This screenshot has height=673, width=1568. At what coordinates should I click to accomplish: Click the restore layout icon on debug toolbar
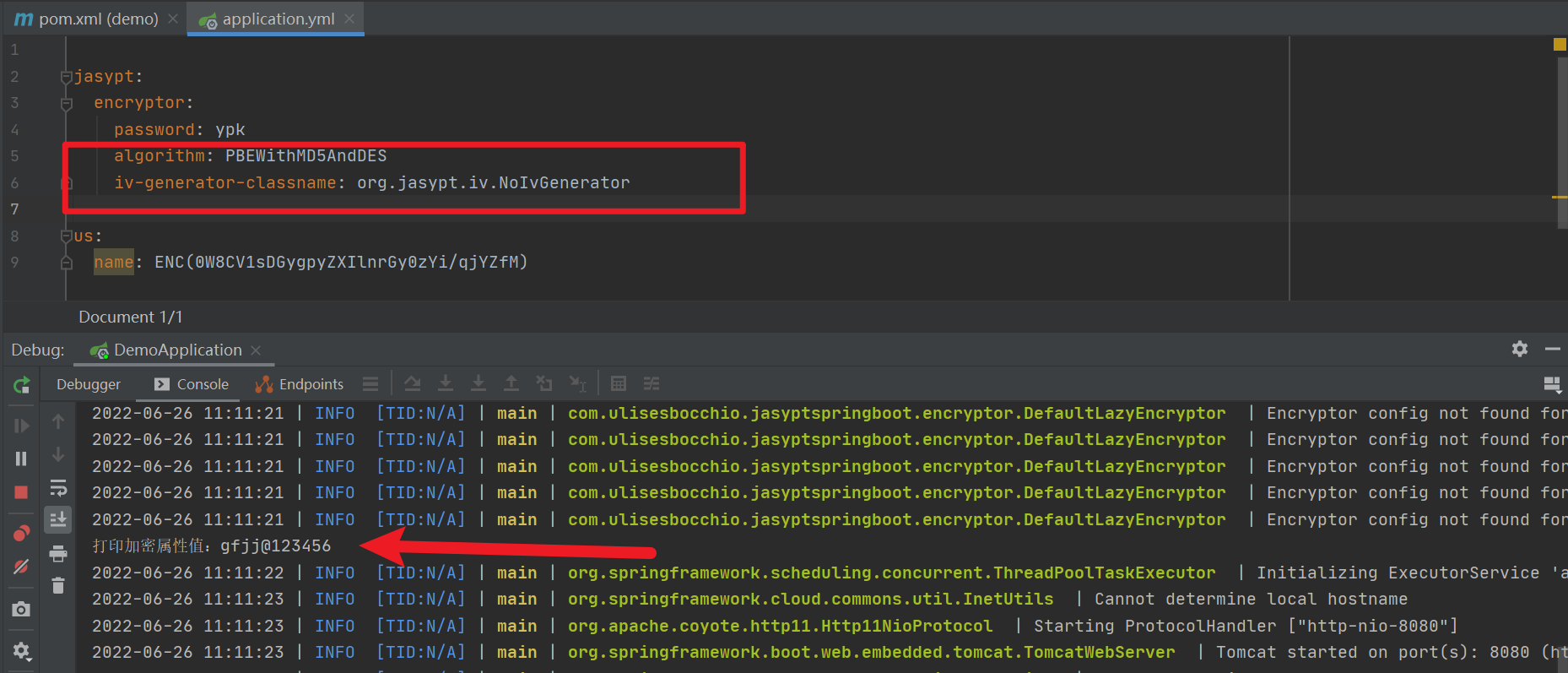click(1553, 384)
